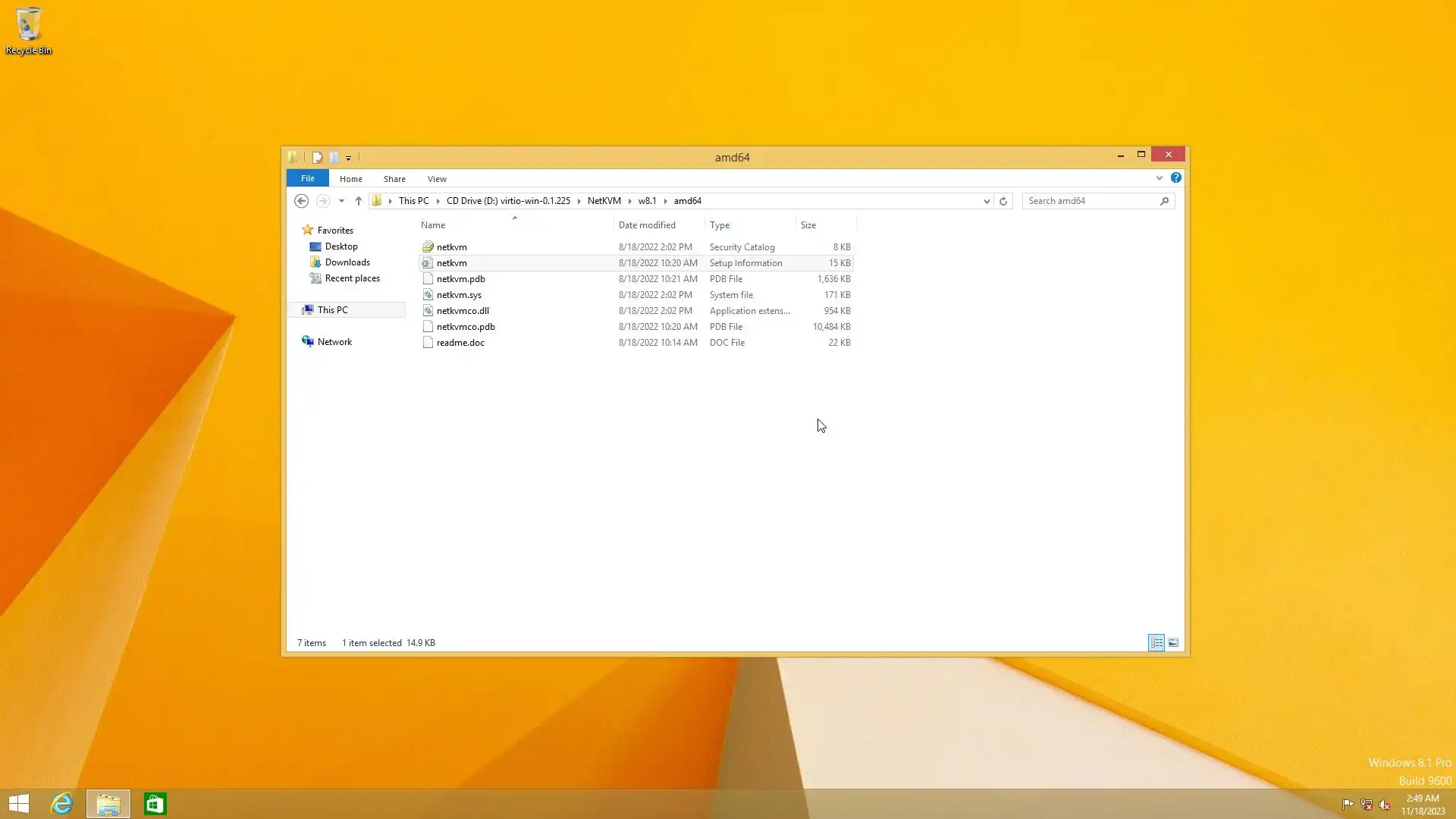The height and width of the screenshot is (819, 1456).
Task: Open the Windows Store taskbar icon
Action: (155, 804)
